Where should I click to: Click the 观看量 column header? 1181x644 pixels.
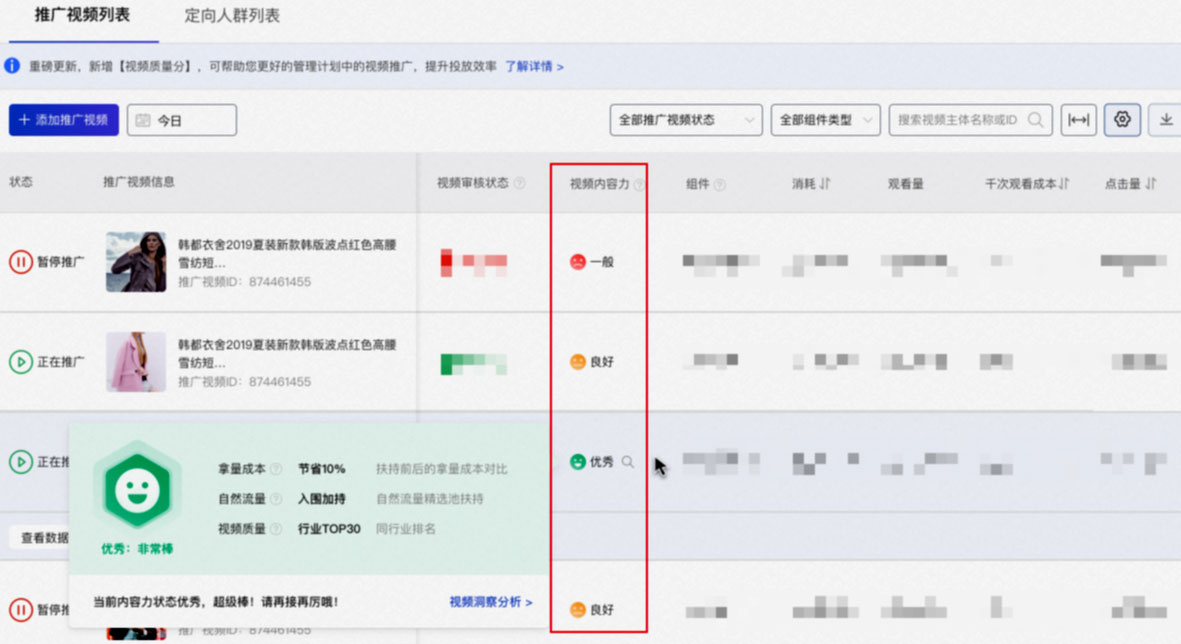pyautogui.click(x=905, y=183)
